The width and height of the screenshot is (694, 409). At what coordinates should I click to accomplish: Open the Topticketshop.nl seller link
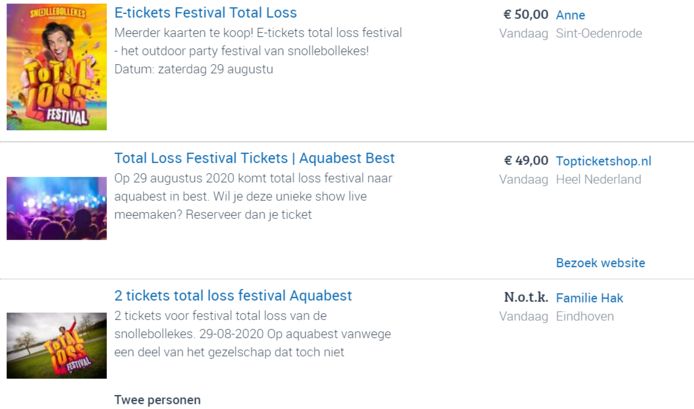click(603, 160)
